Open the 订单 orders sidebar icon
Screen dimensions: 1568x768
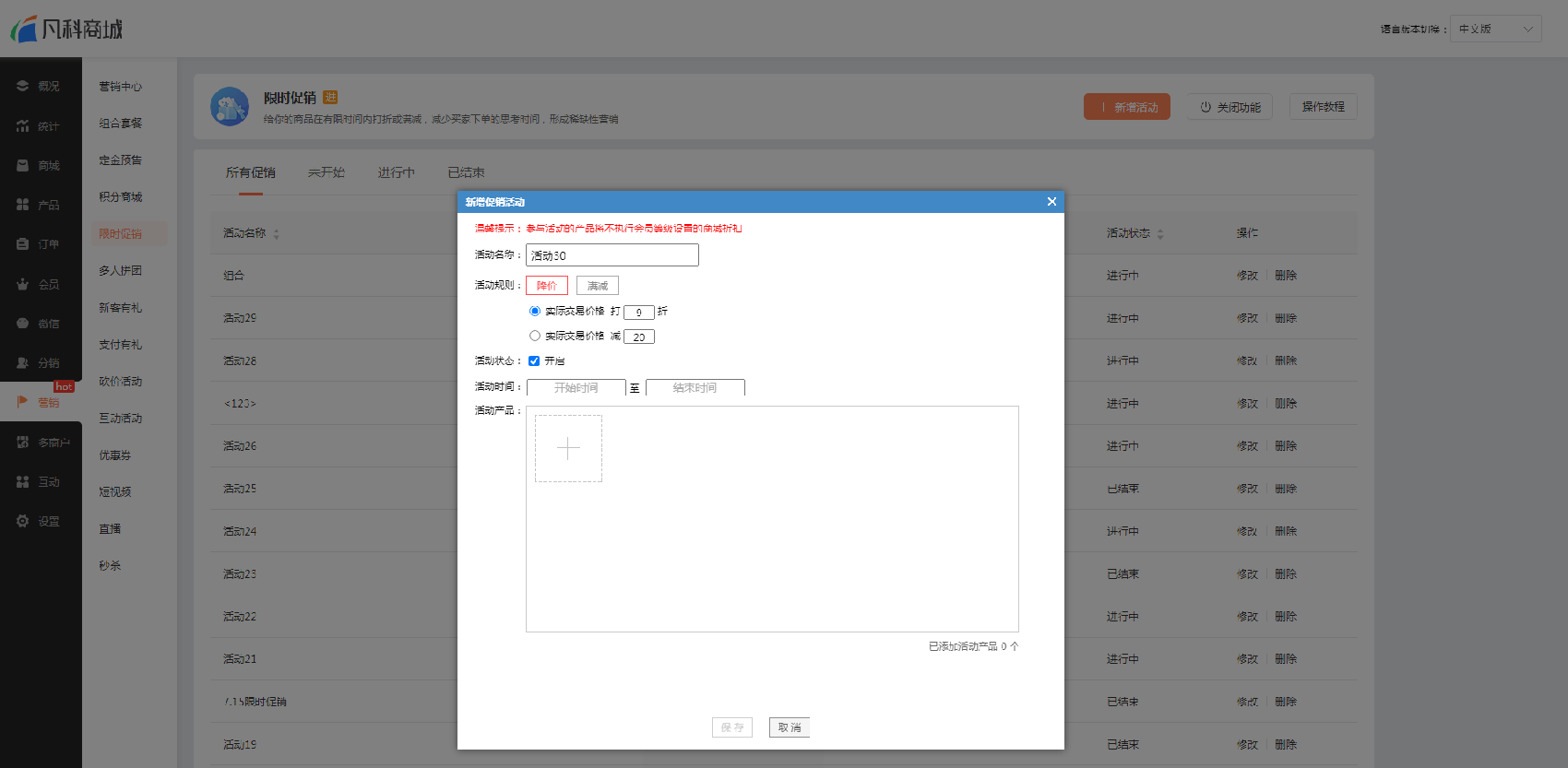(22, 244)
